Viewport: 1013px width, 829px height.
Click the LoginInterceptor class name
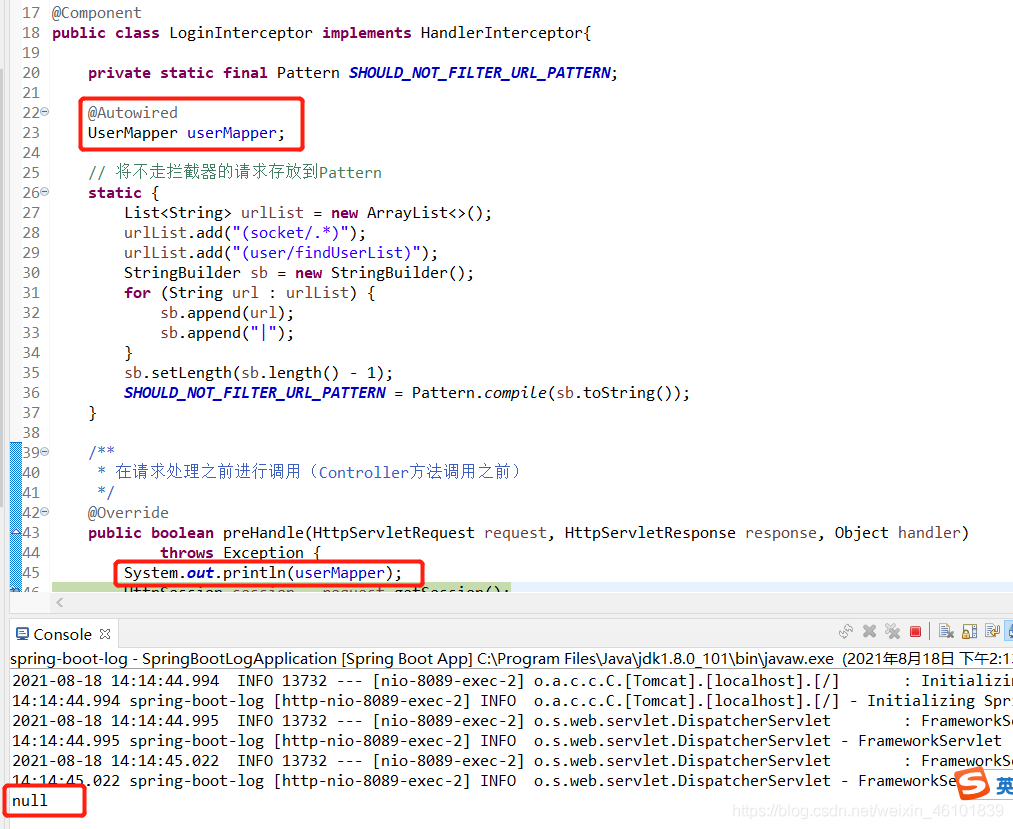[x=241, y=33]
